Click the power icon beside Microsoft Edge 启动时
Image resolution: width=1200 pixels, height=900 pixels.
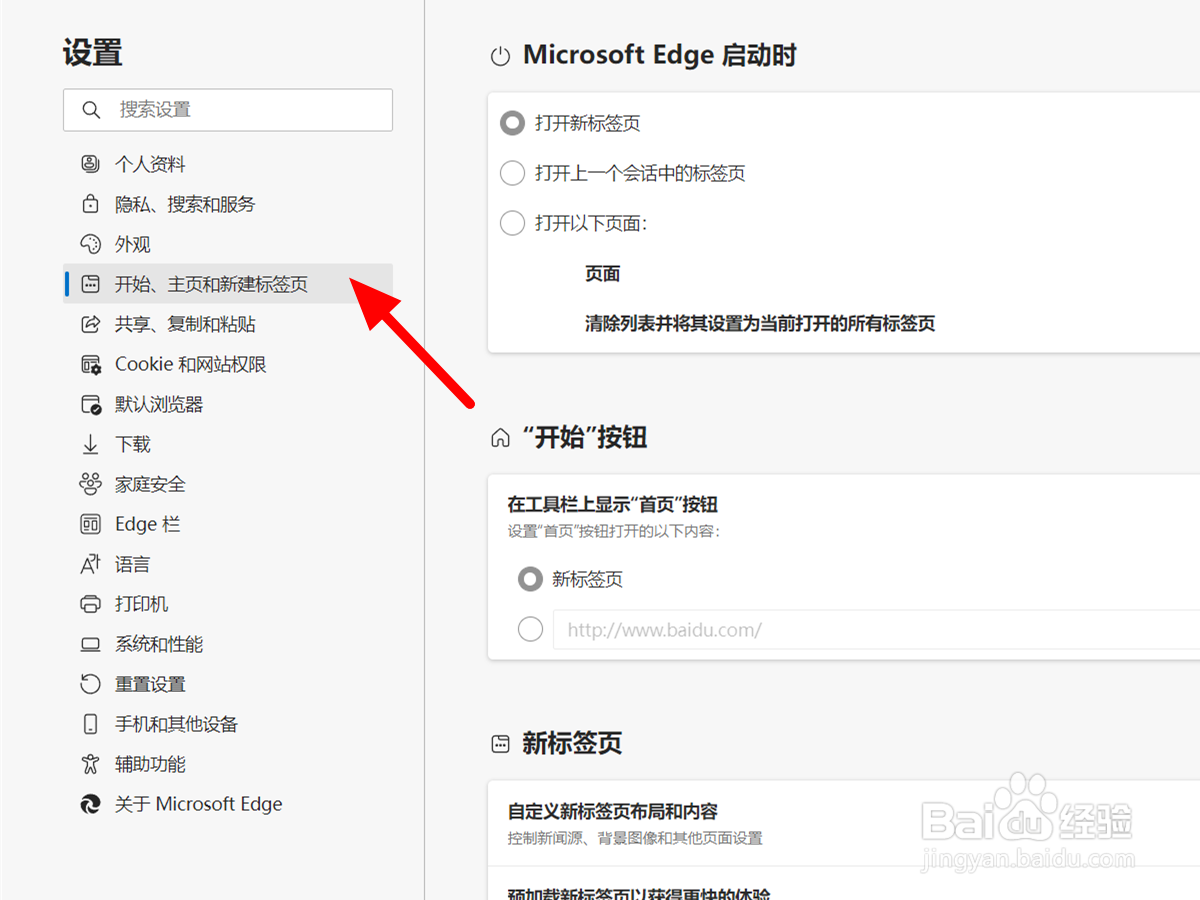(501, 57)
